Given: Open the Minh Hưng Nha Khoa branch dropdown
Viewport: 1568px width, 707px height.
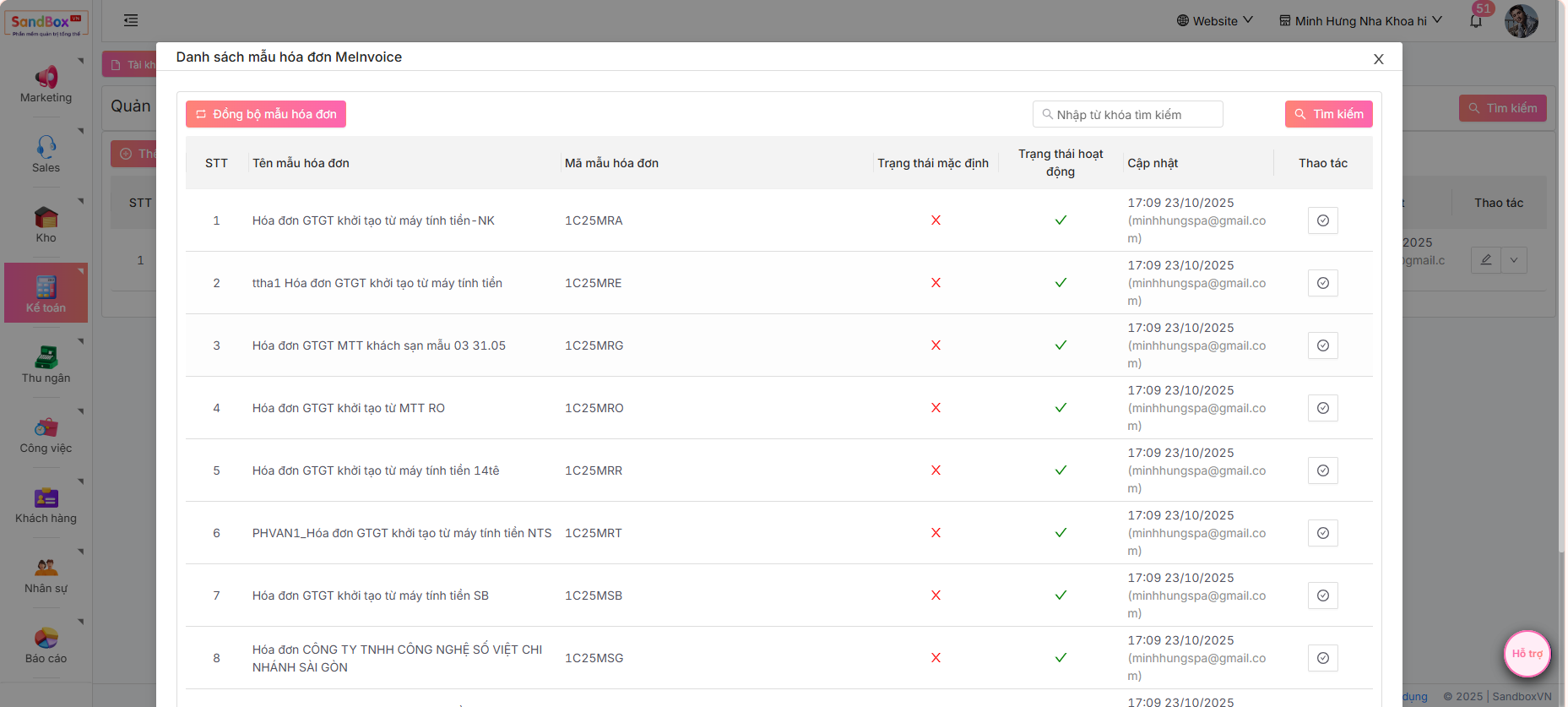Looking at the screenshot, I should coord(1360,21).
